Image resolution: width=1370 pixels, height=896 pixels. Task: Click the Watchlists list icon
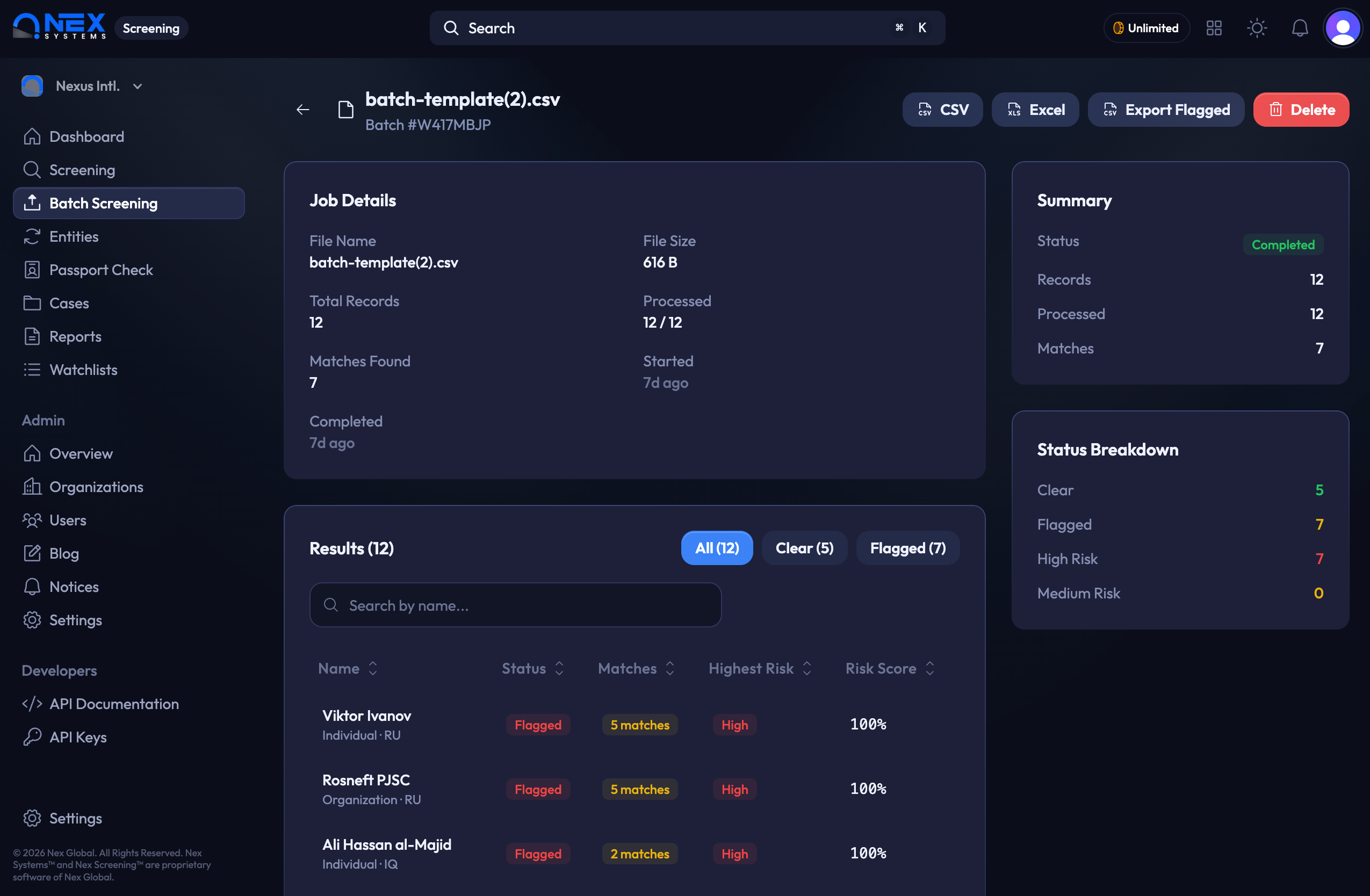(x=32, y=370)
